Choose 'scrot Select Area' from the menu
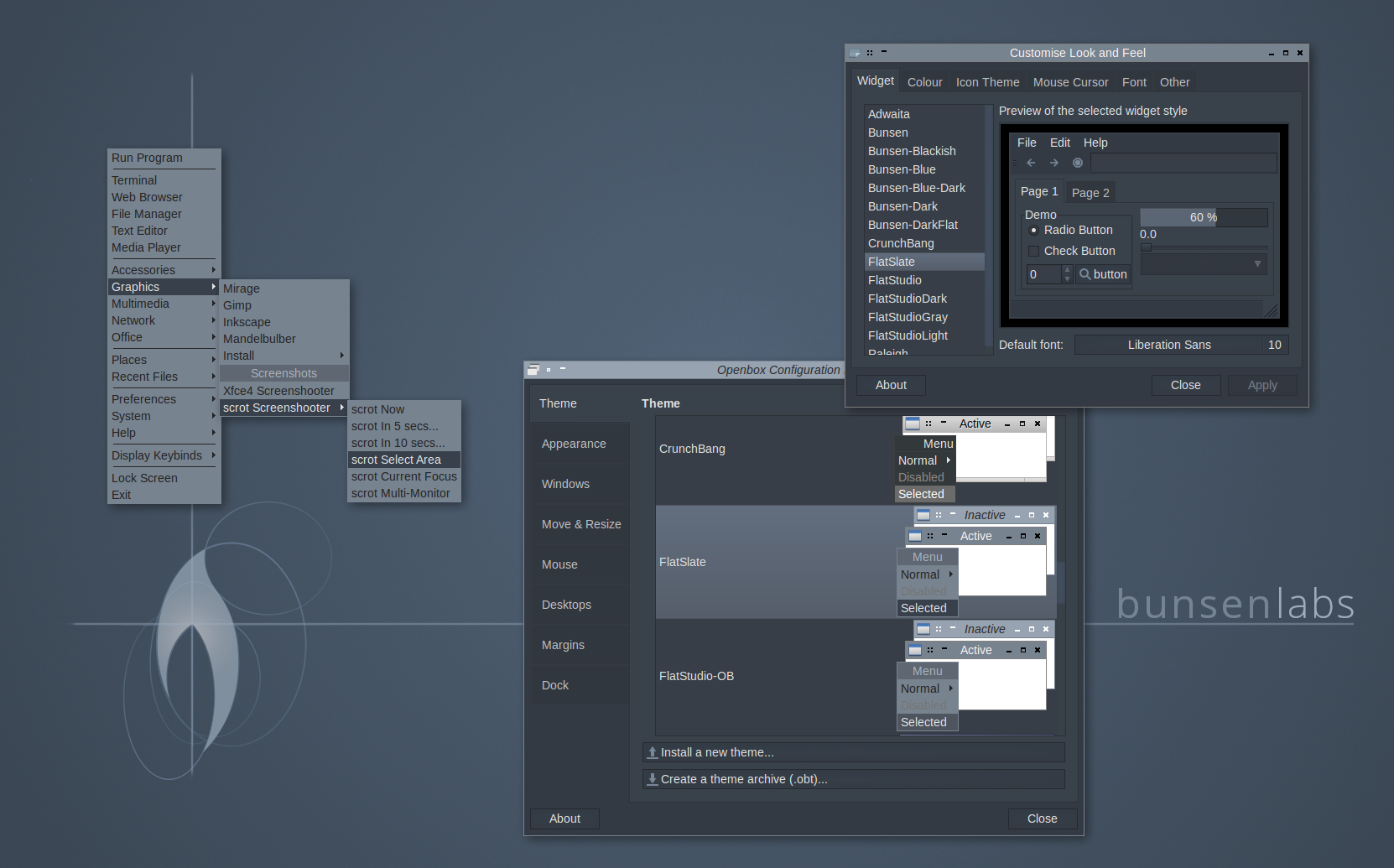 pyautogui.click(x=395, y=460)
